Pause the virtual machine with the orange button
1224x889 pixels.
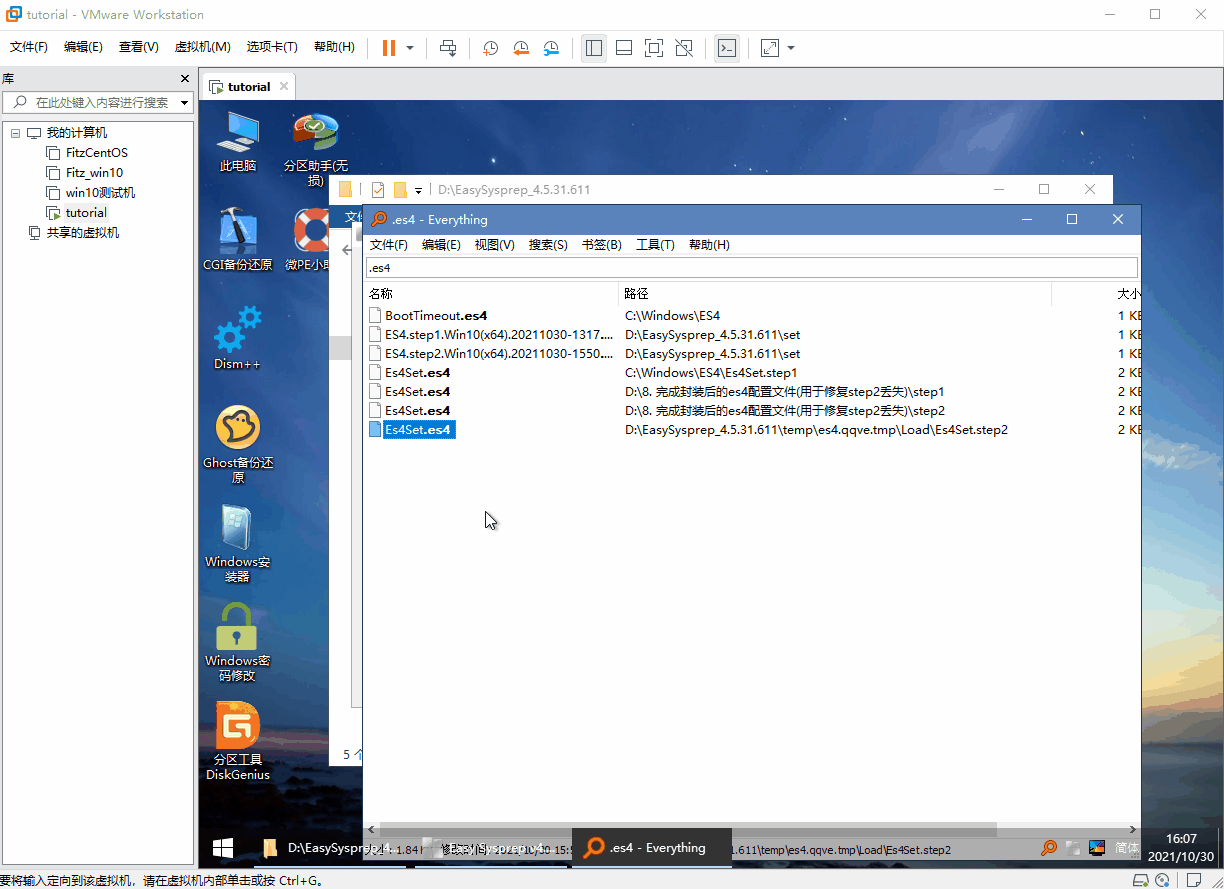click(388, 48)
